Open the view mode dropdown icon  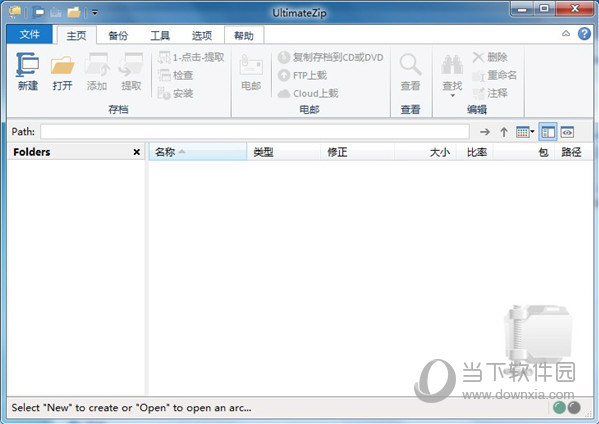pos(525,132)
